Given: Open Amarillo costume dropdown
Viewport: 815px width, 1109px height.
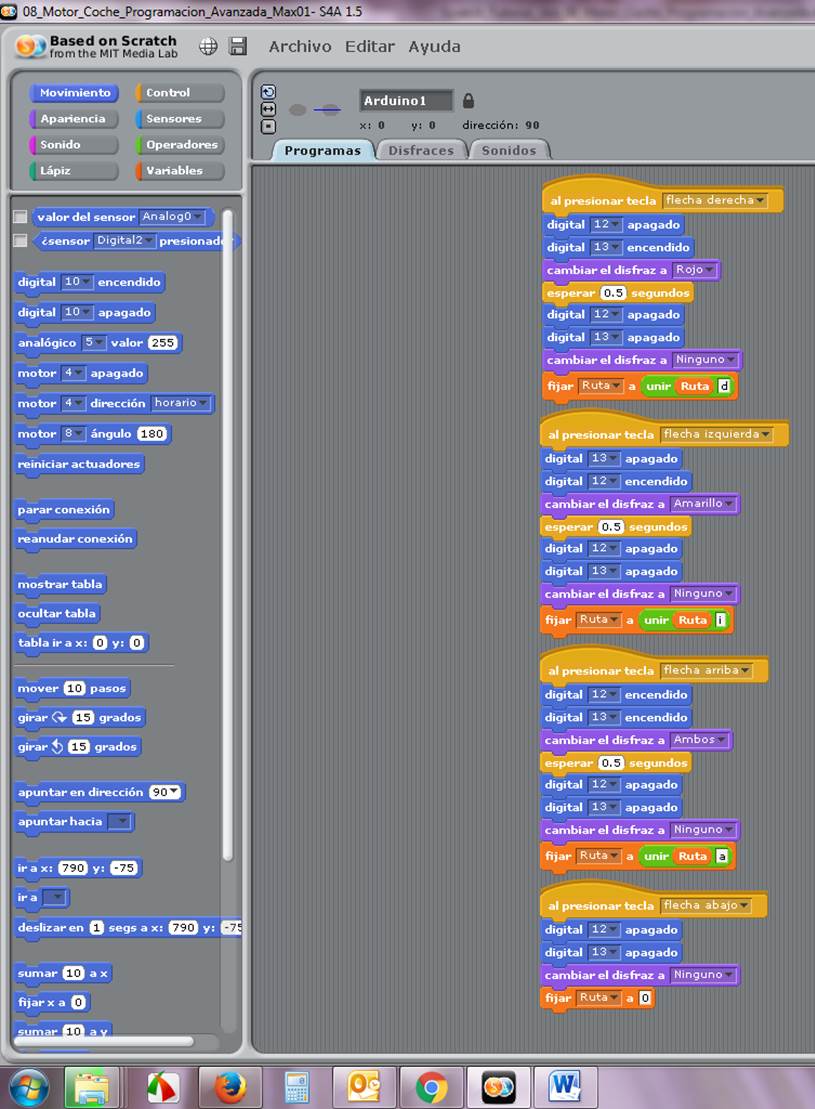Looking at the screenshot, I should point(703,504).
